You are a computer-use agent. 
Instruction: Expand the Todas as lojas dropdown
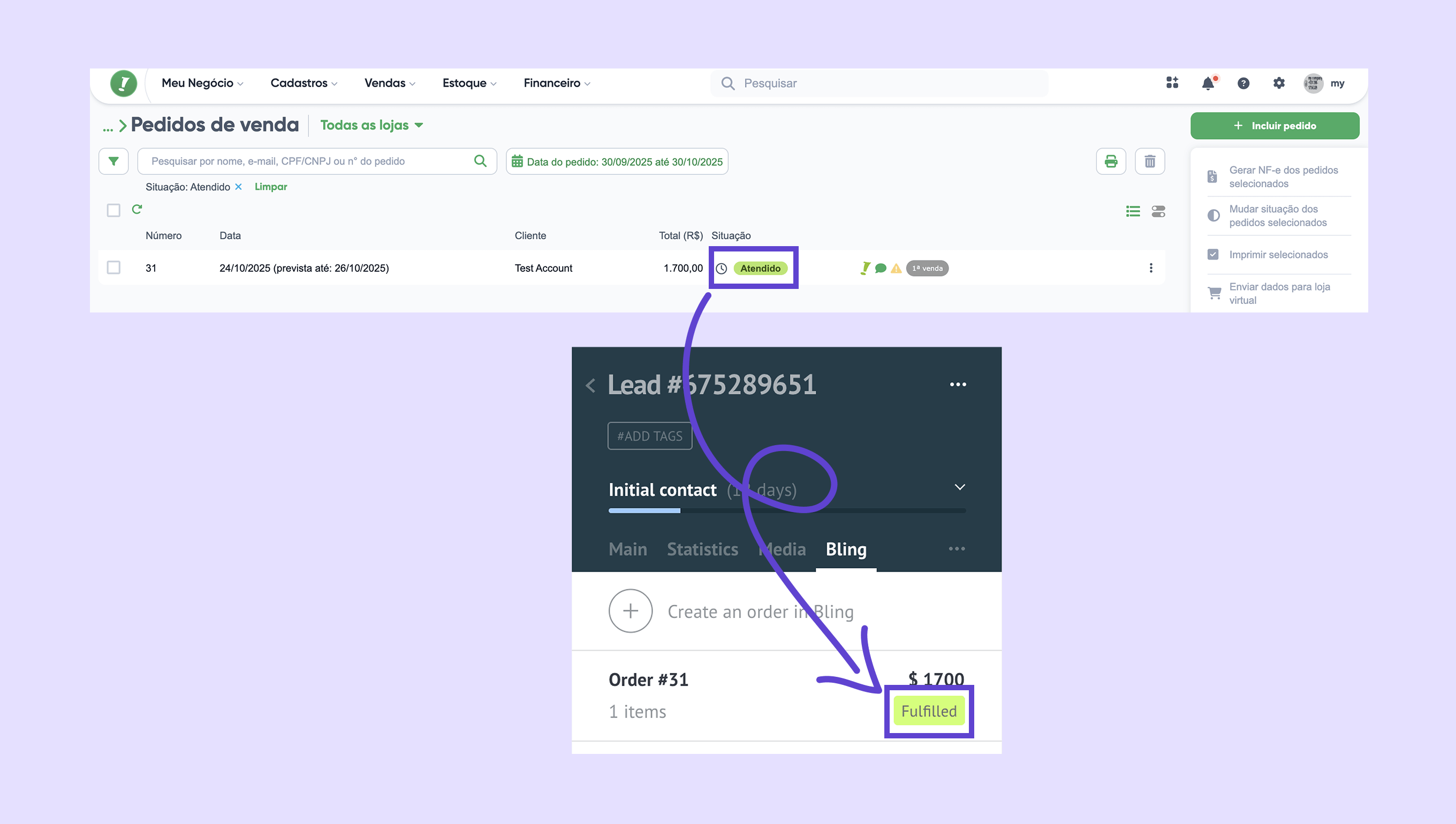coord(371,125)
